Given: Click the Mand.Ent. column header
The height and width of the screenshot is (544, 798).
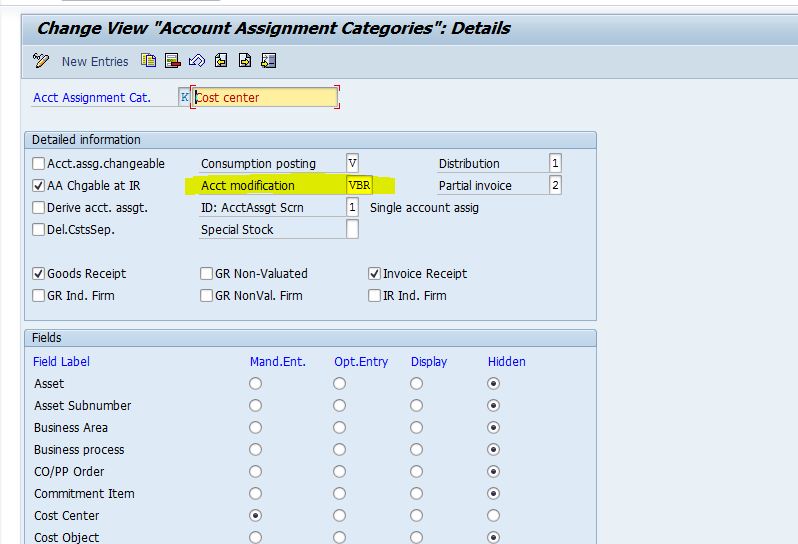Looking at the screenshot, I should [278, 361].
